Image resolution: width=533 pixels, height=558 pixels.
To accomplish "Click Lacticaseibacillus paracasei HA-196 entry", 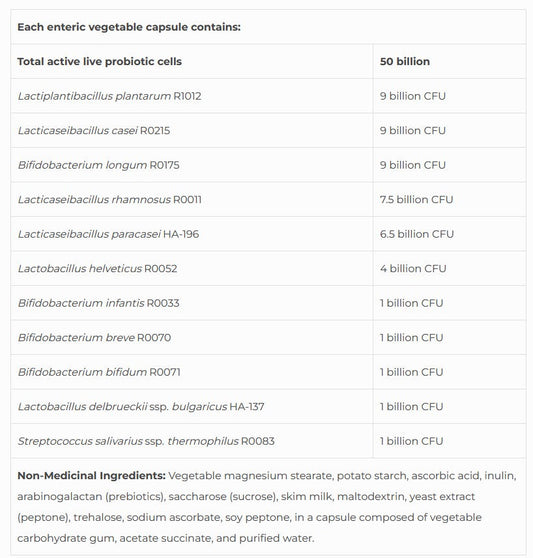I will [x=108, y=234].
